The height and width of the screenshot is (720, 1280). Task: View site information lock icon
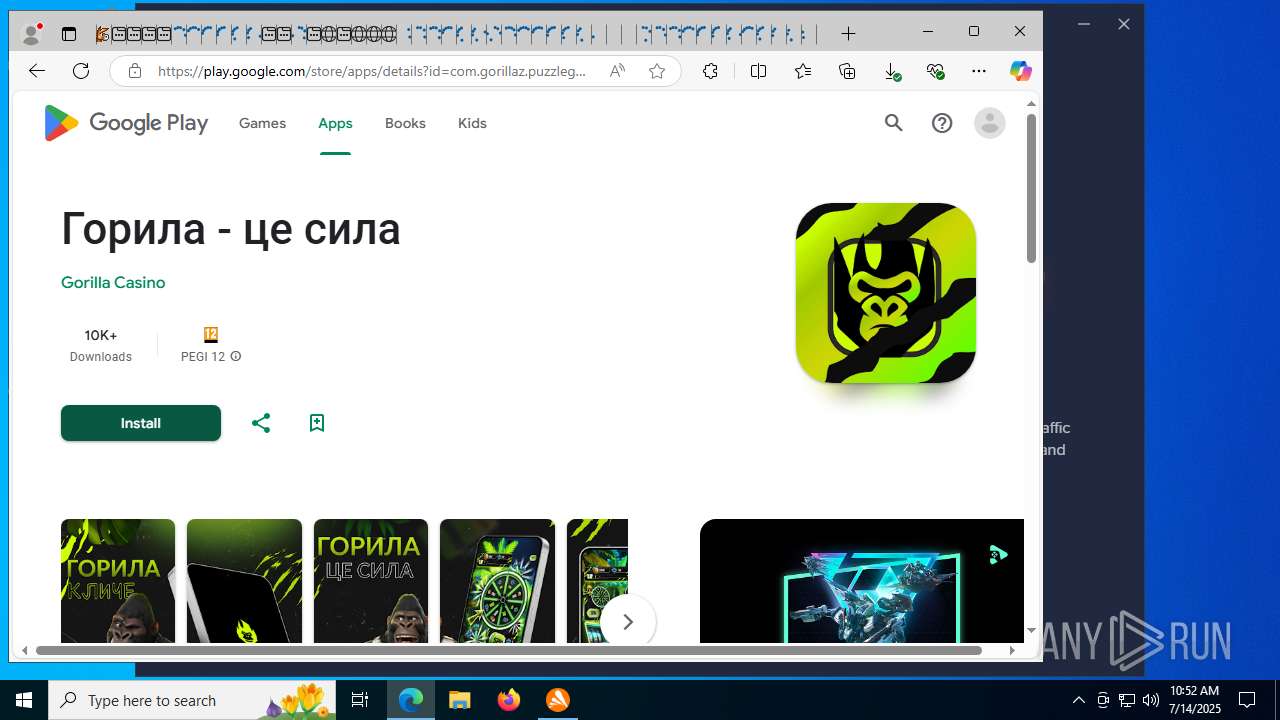tap(134, 71)
